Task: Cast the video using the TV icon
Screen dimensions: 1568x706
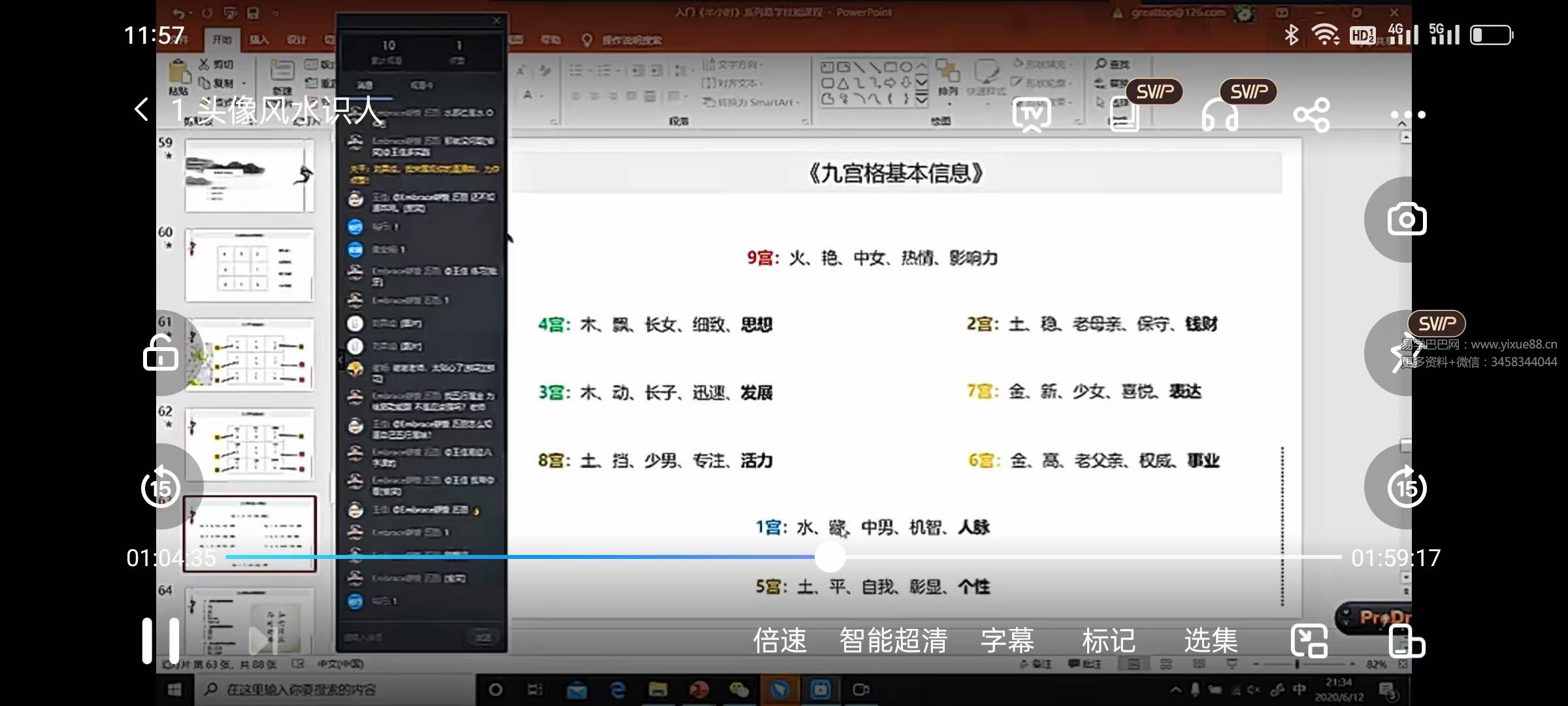Action: coord(1031,113)
